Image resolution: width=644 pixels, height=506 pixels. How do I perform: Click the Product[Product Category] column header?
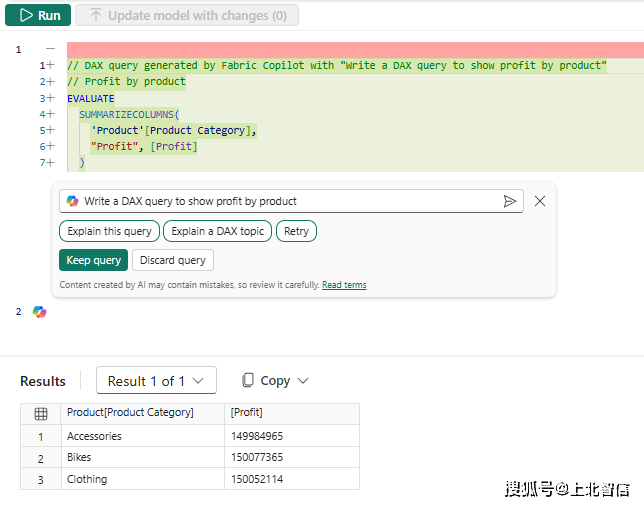coord(143,413)
